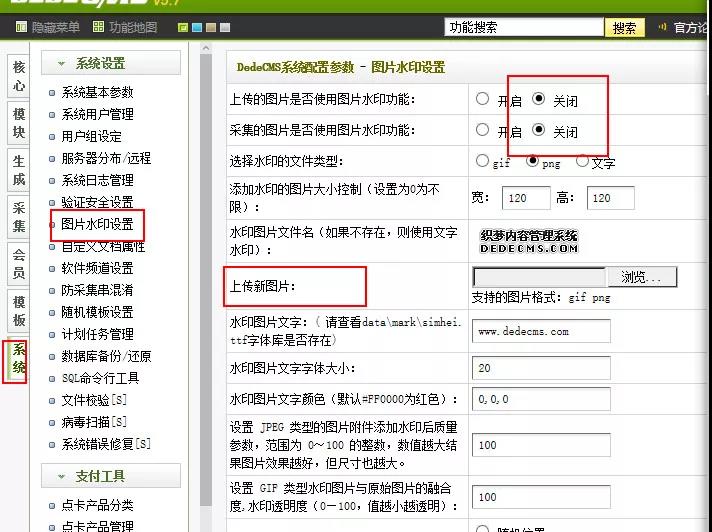The image size is (712, 532).
Task: Choose png watermark file type
Action: coord(532,161)
